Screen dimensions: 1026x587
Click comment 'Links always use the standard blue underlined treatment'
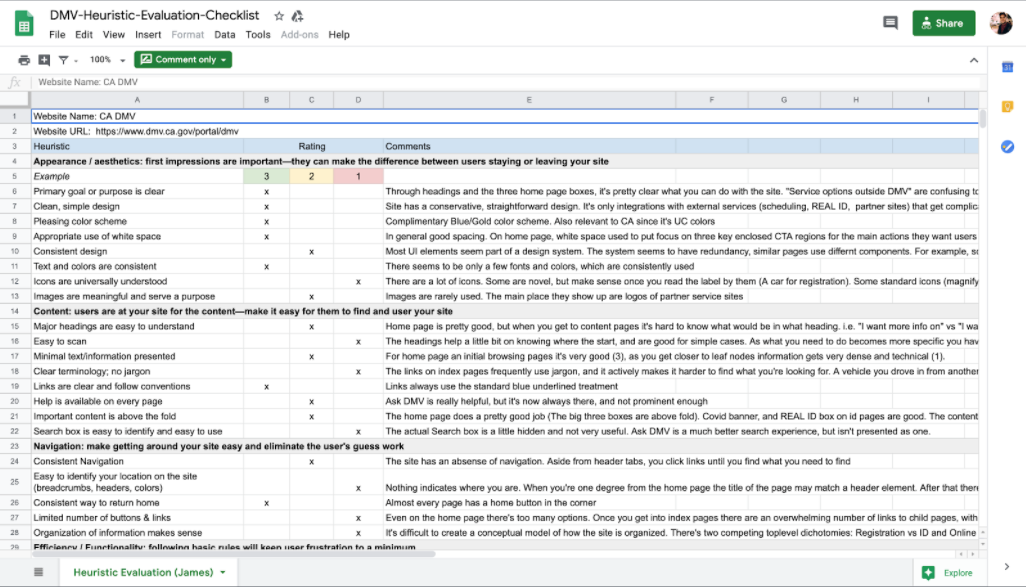tap(501, 386)
